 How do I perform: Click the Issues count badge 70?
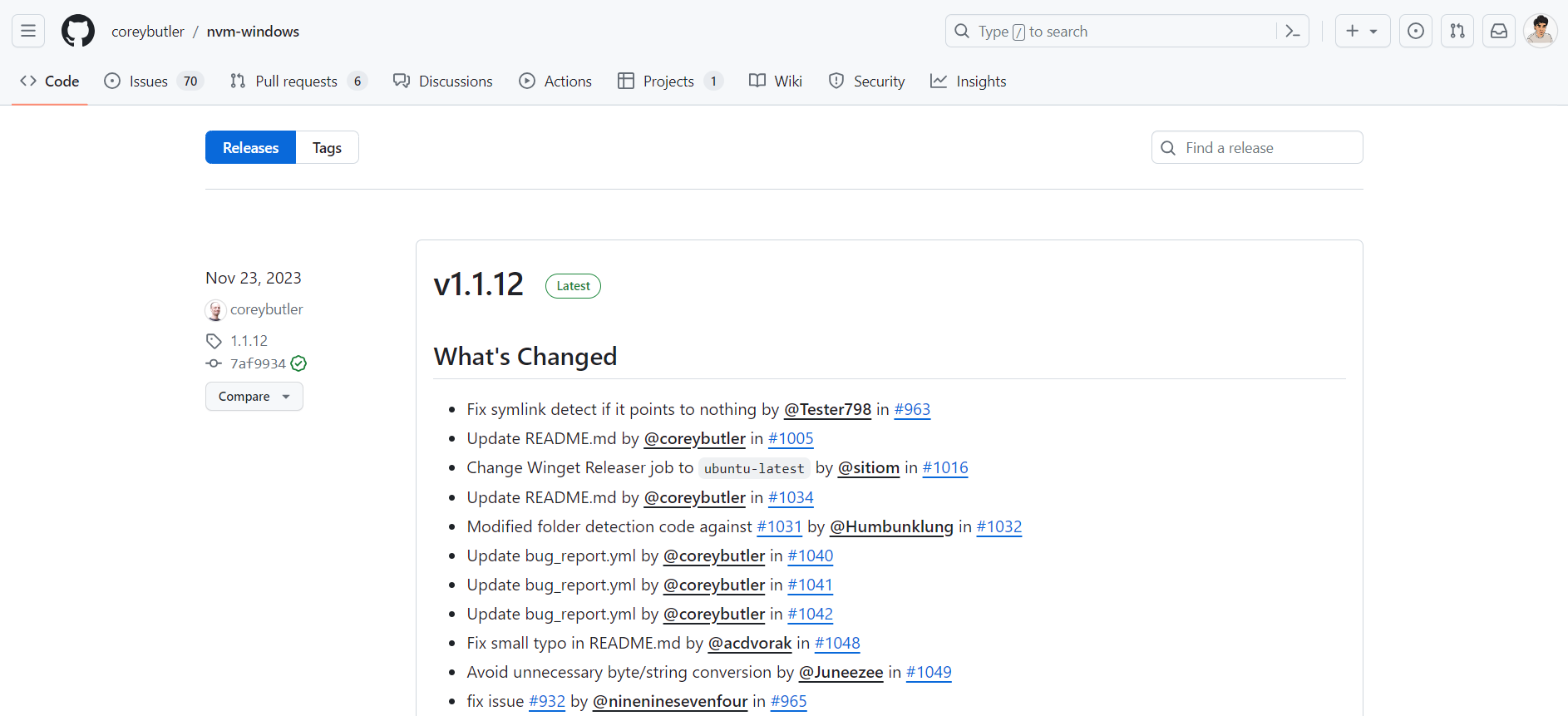190,81
